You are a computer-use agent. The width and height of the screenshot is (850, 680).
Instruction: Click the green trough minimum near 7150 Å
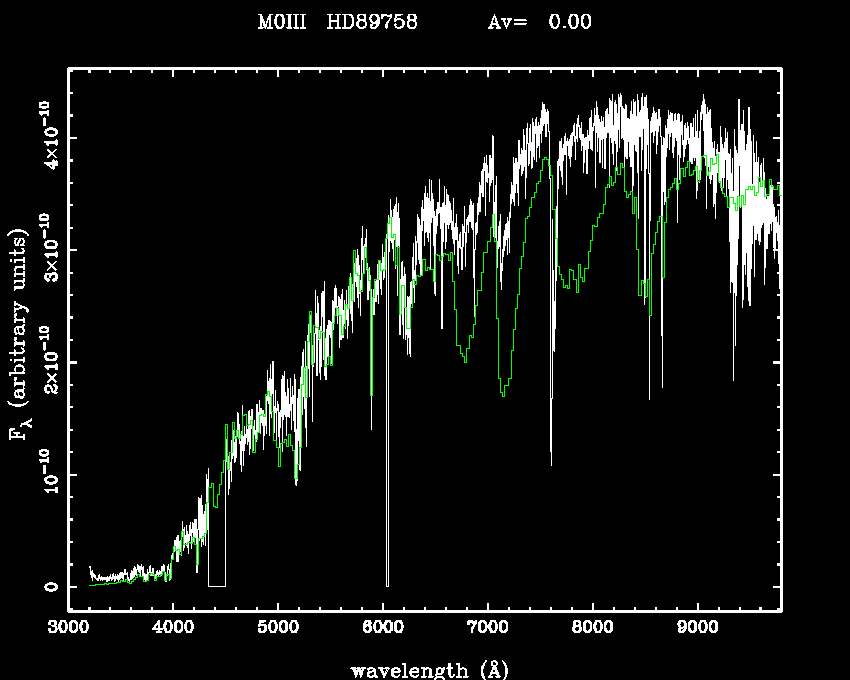point(504,394)
